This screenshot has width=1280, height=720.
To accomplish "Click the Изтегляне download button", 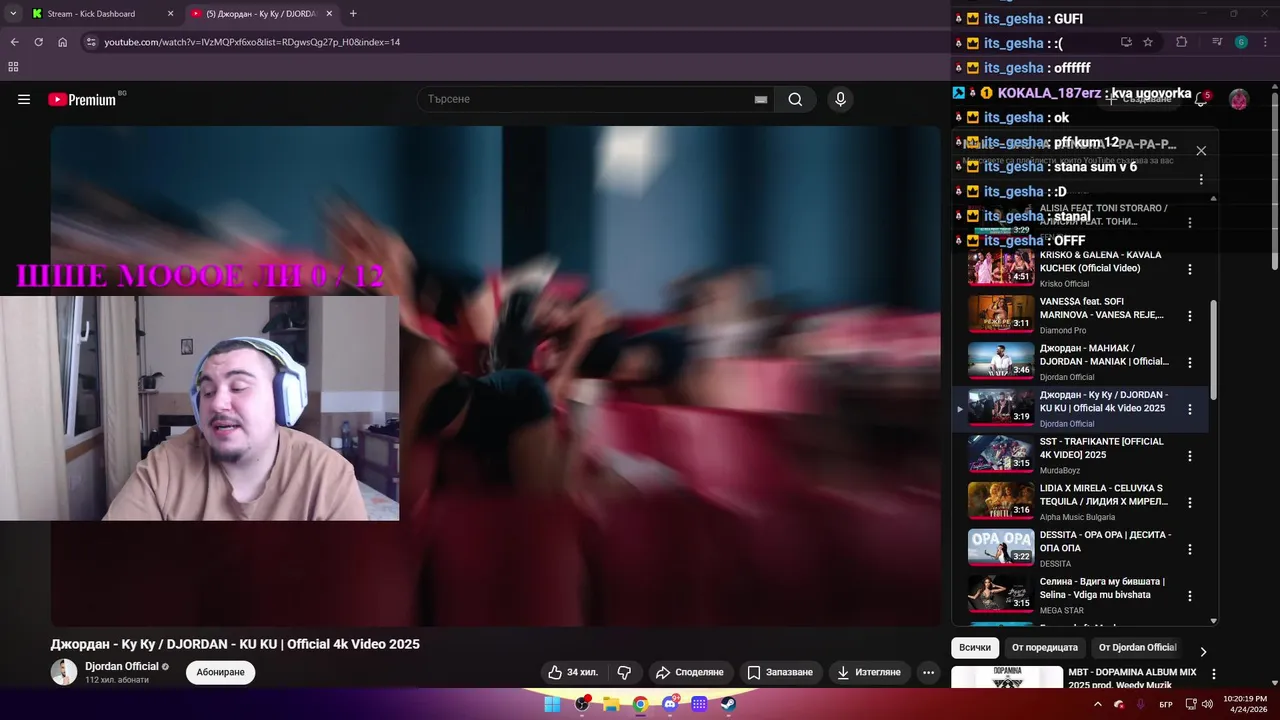I will pyautogui.click(x=870, y=672).
